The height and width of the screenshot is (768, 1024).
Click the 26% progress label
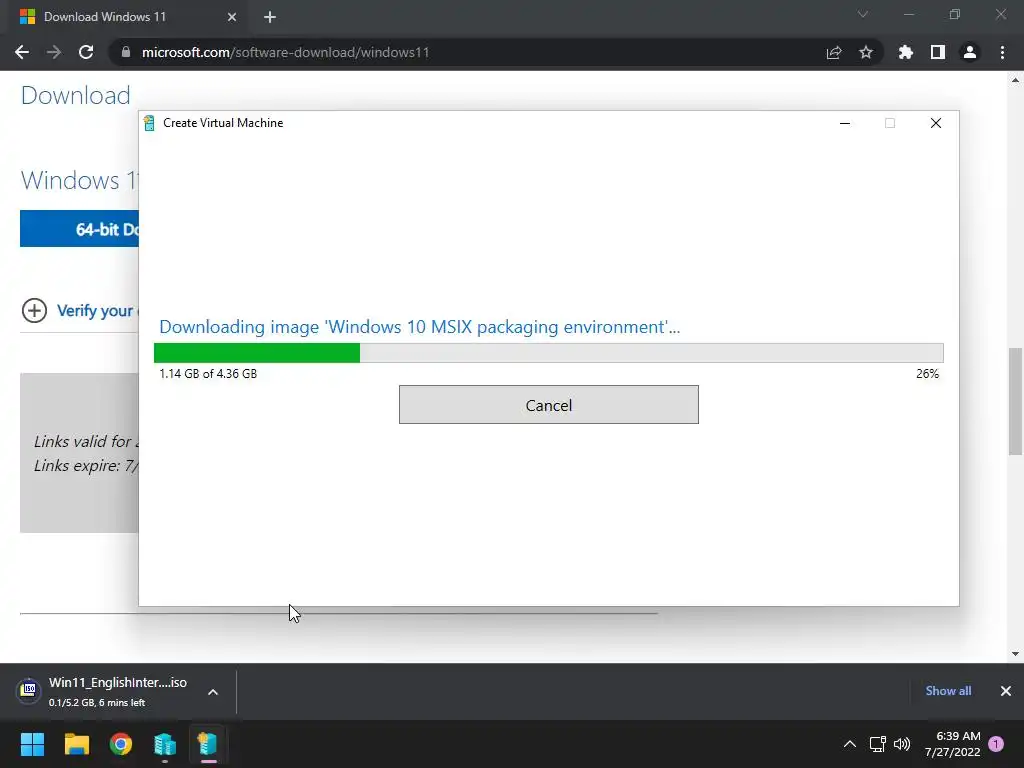[927, 374]
